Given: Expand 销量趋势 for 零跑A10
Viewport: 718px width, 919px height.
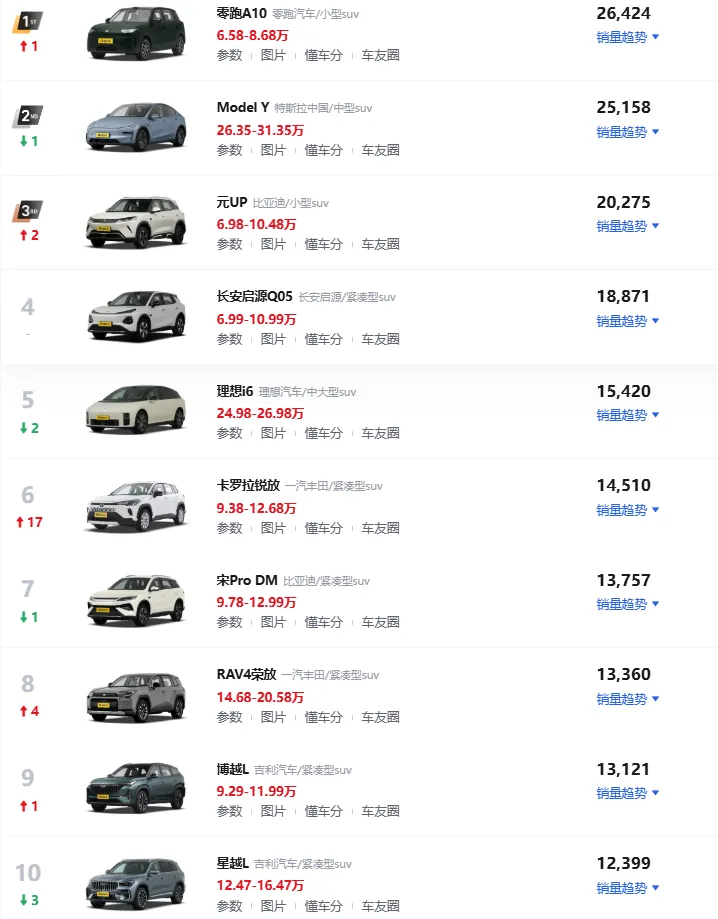Looking at the screenshot, I should click(x=628, y=37).
